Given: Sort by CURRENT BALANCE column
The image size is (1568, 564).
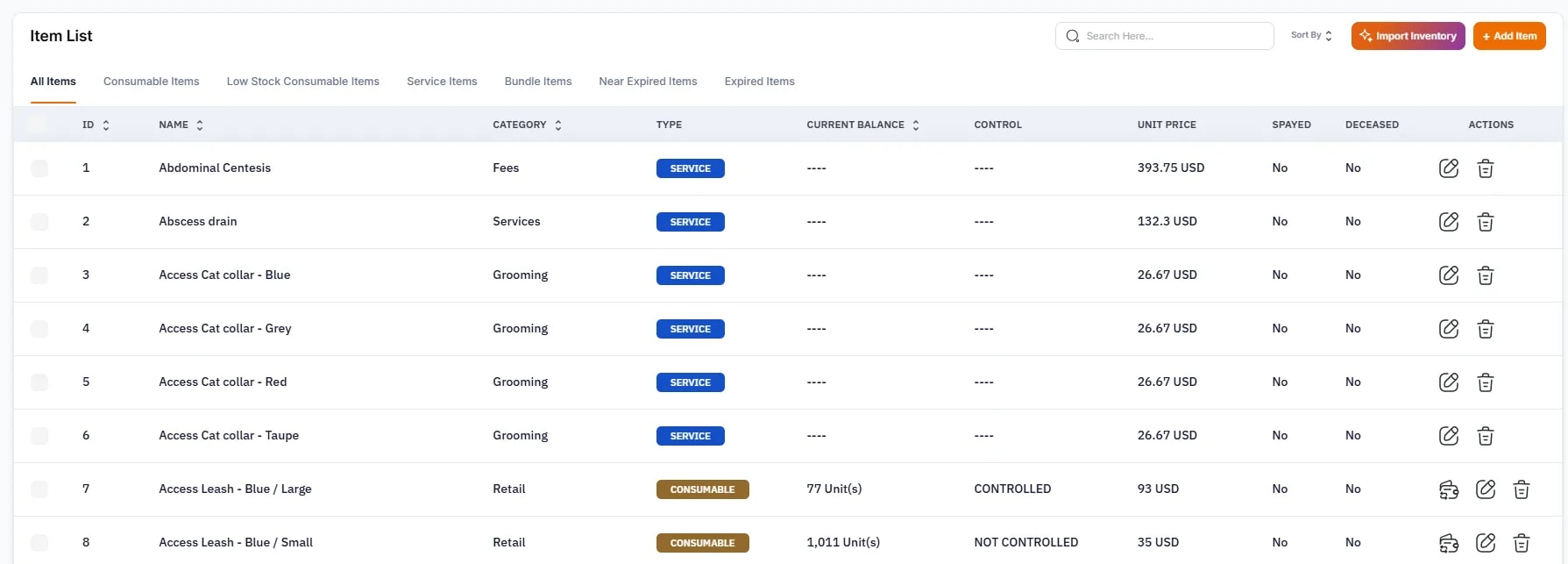Looking at the screenshot, I should point(916,125).
